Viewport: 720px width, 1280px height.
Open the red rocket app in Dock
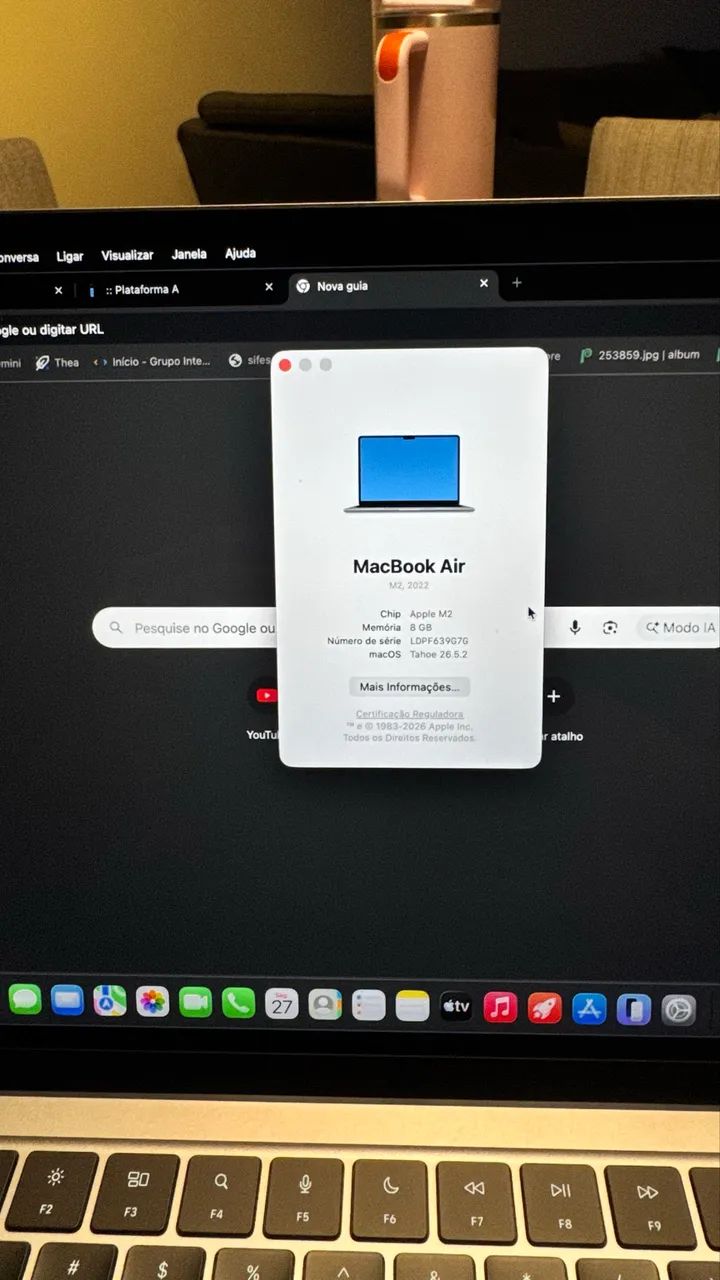pyautogui.click(x=545, y=1008)
